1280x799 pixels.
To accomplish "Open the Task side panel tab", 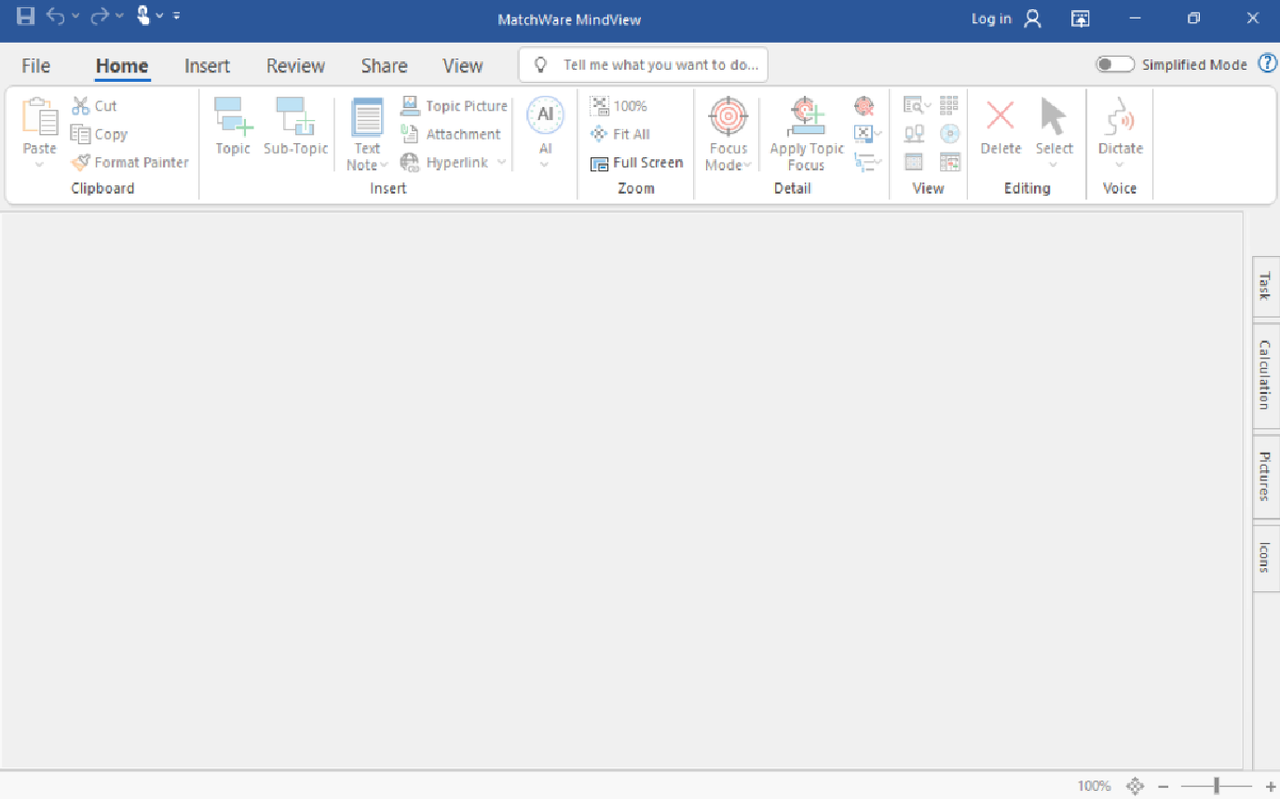I will coord(1266,287).
